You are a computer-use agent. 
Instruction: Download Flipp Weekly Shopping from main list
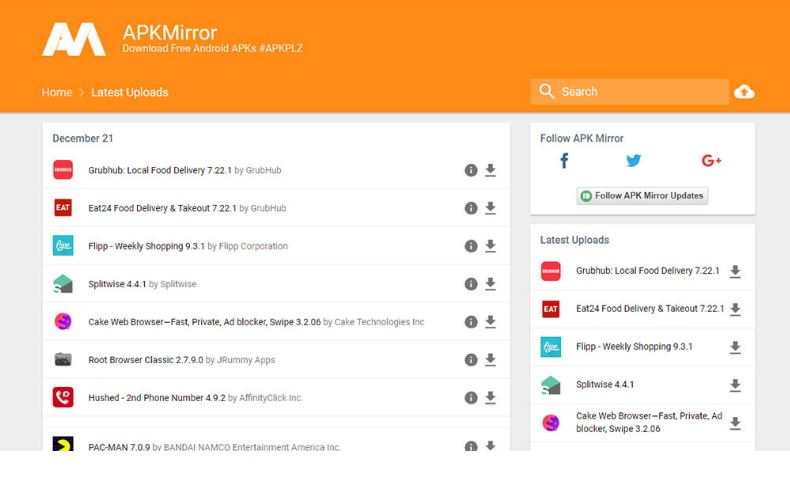tap(490, 246)
